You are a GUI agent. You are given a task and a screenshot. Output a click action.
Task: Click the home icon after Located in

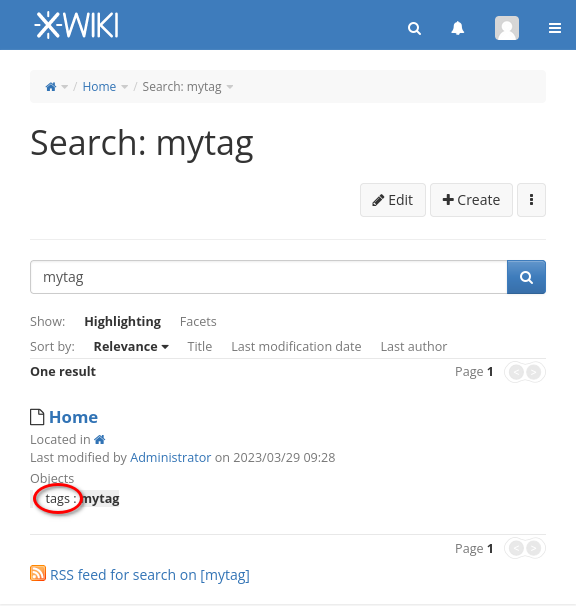(x=100, y=439)
